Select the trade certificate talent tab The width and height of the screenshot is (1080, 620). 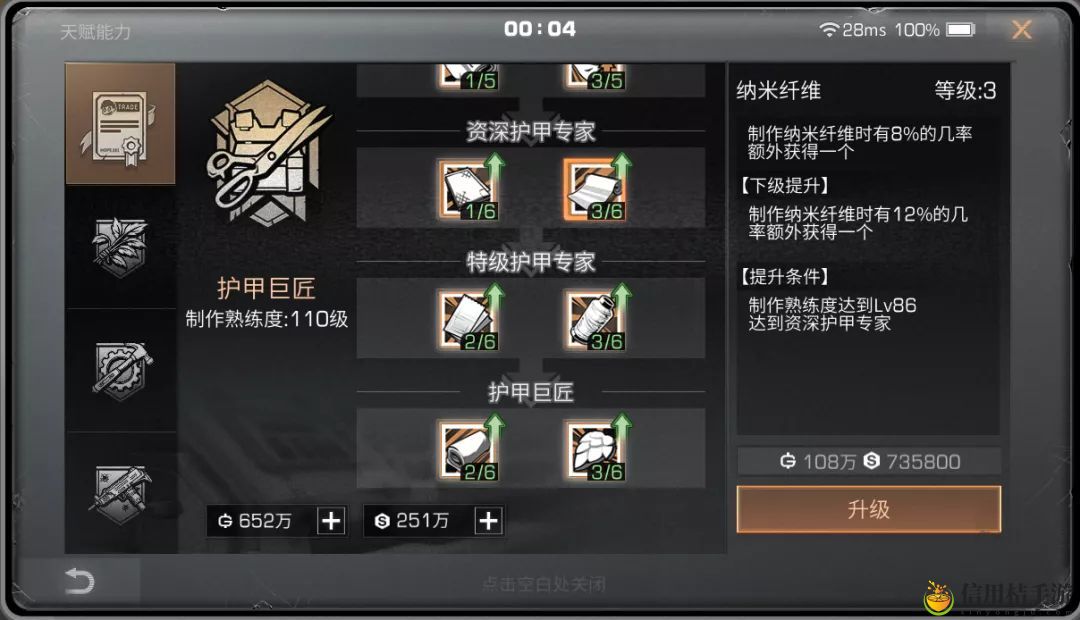120,124
